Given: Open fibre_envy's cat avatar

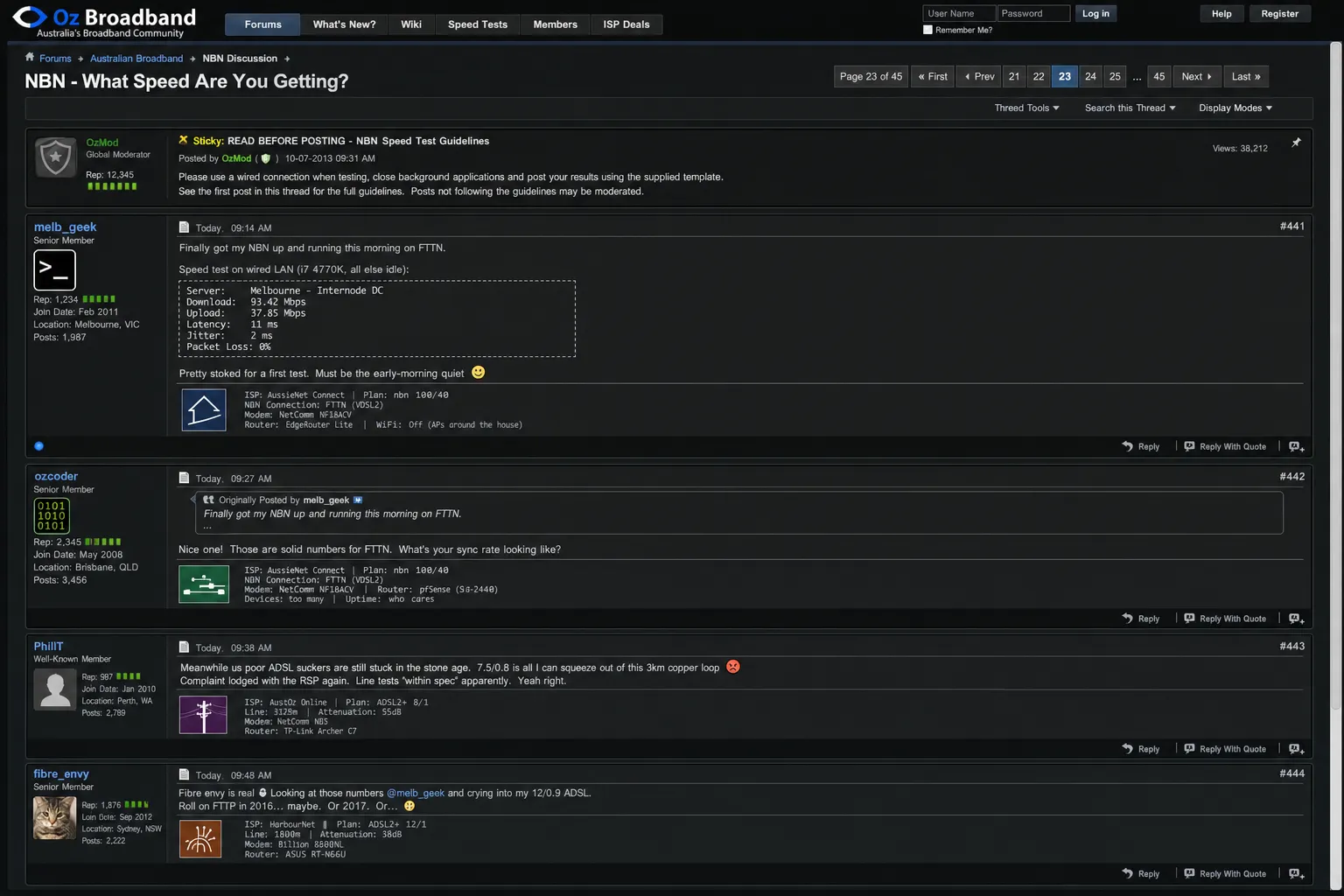Looking at the screenshot, I should [x=54, y=818].
